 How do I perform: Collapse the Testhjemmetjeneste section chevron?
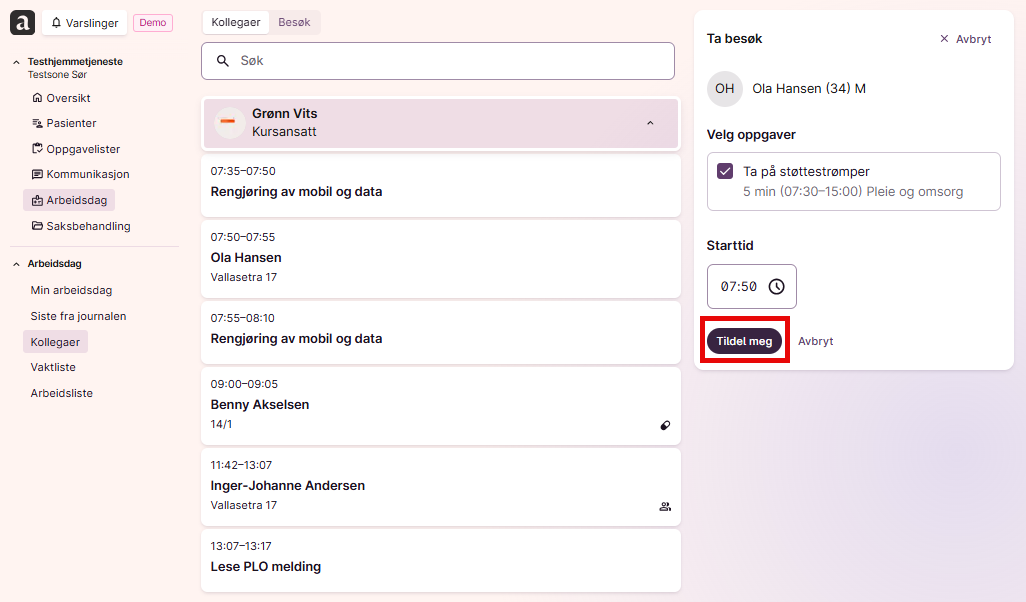(16, 62)
